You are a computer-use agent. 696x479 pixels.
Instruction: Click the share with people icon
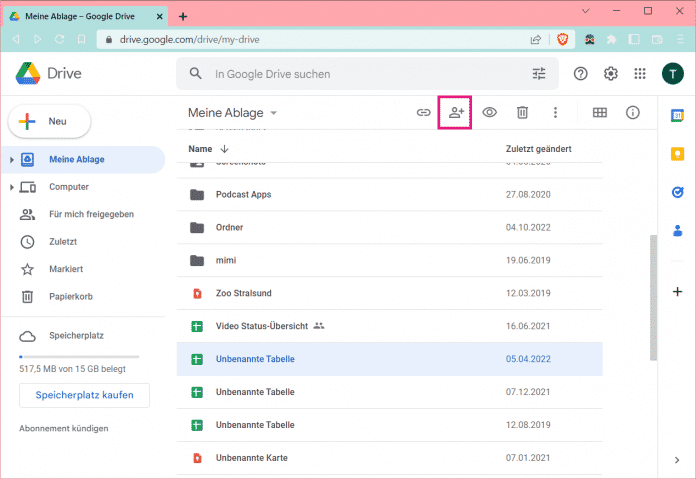pyautogui.click(x=455, y=113)
